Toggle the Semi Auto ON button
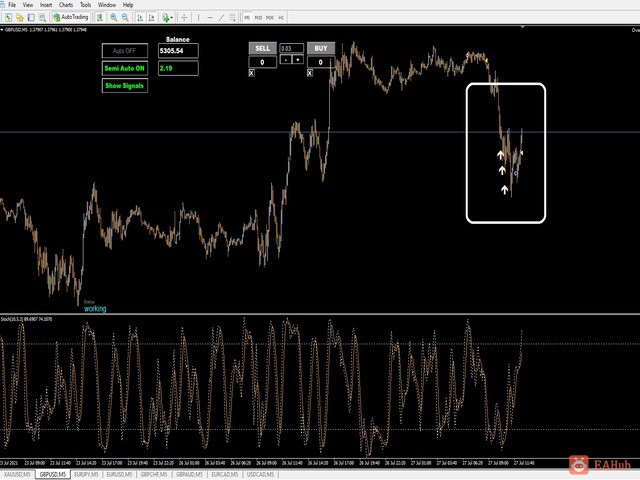640x480 pixels. 124,68
